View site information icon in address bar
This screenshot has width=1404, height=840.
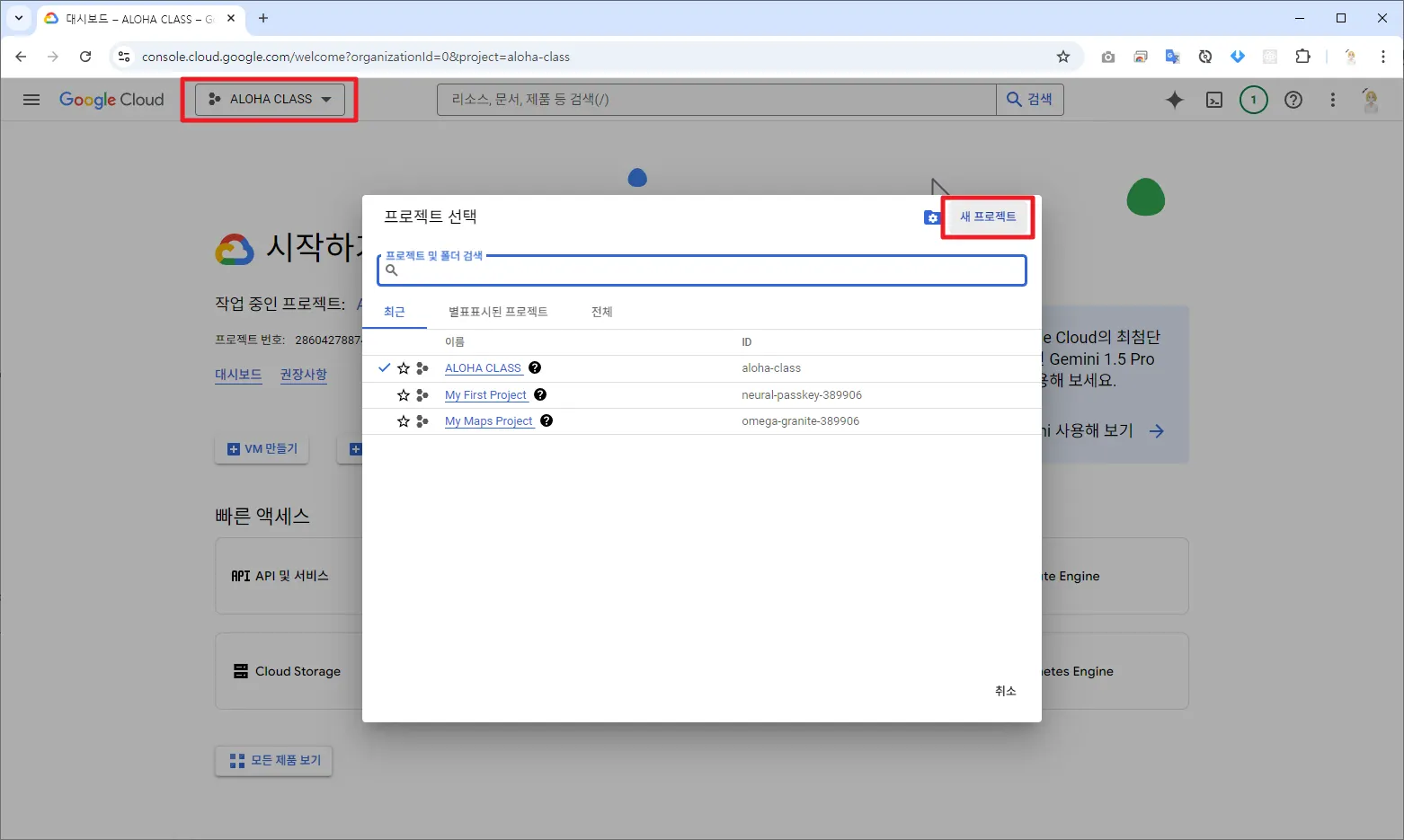[124, 57]
